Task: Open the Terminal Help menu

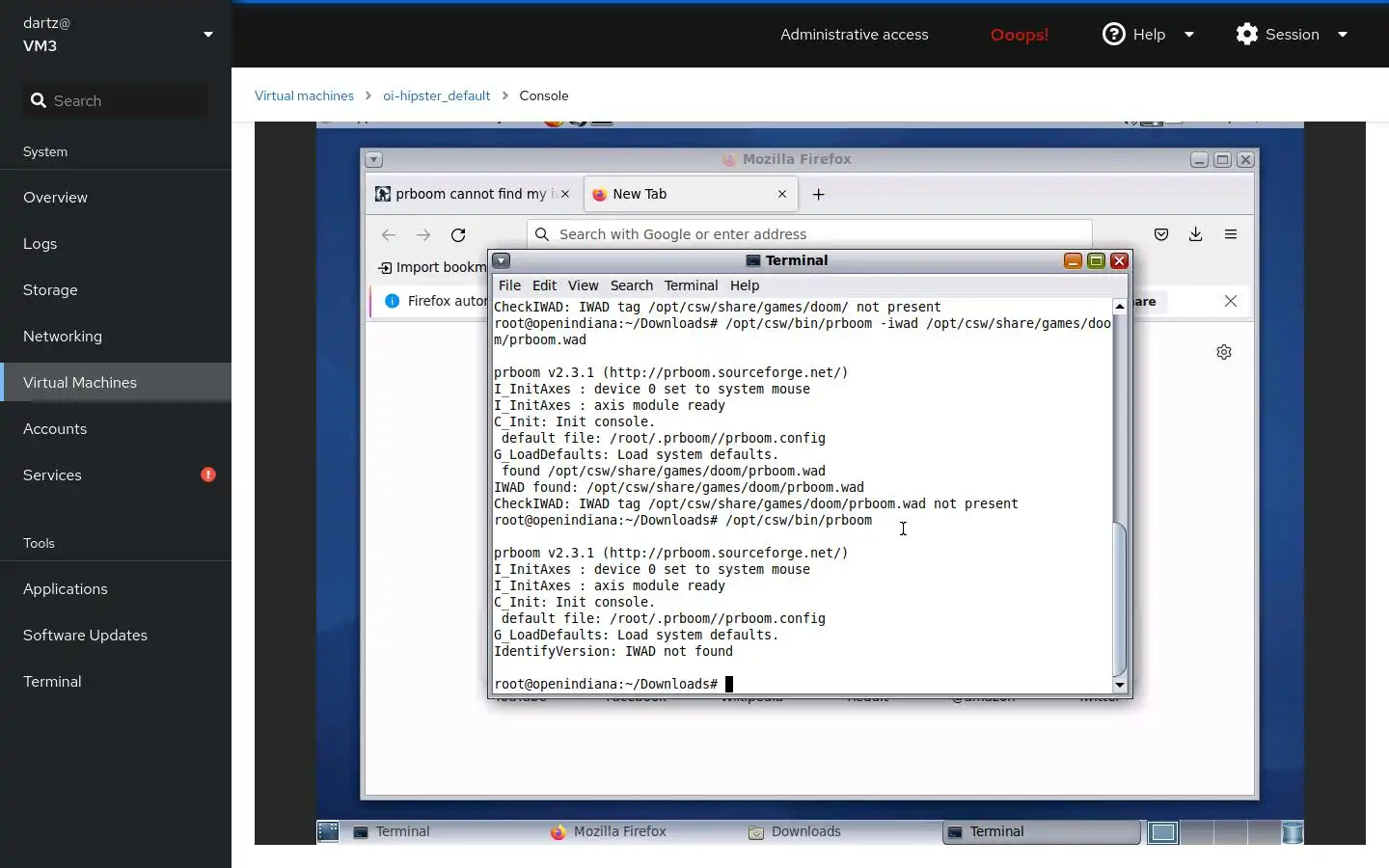Action: point(745,285)
